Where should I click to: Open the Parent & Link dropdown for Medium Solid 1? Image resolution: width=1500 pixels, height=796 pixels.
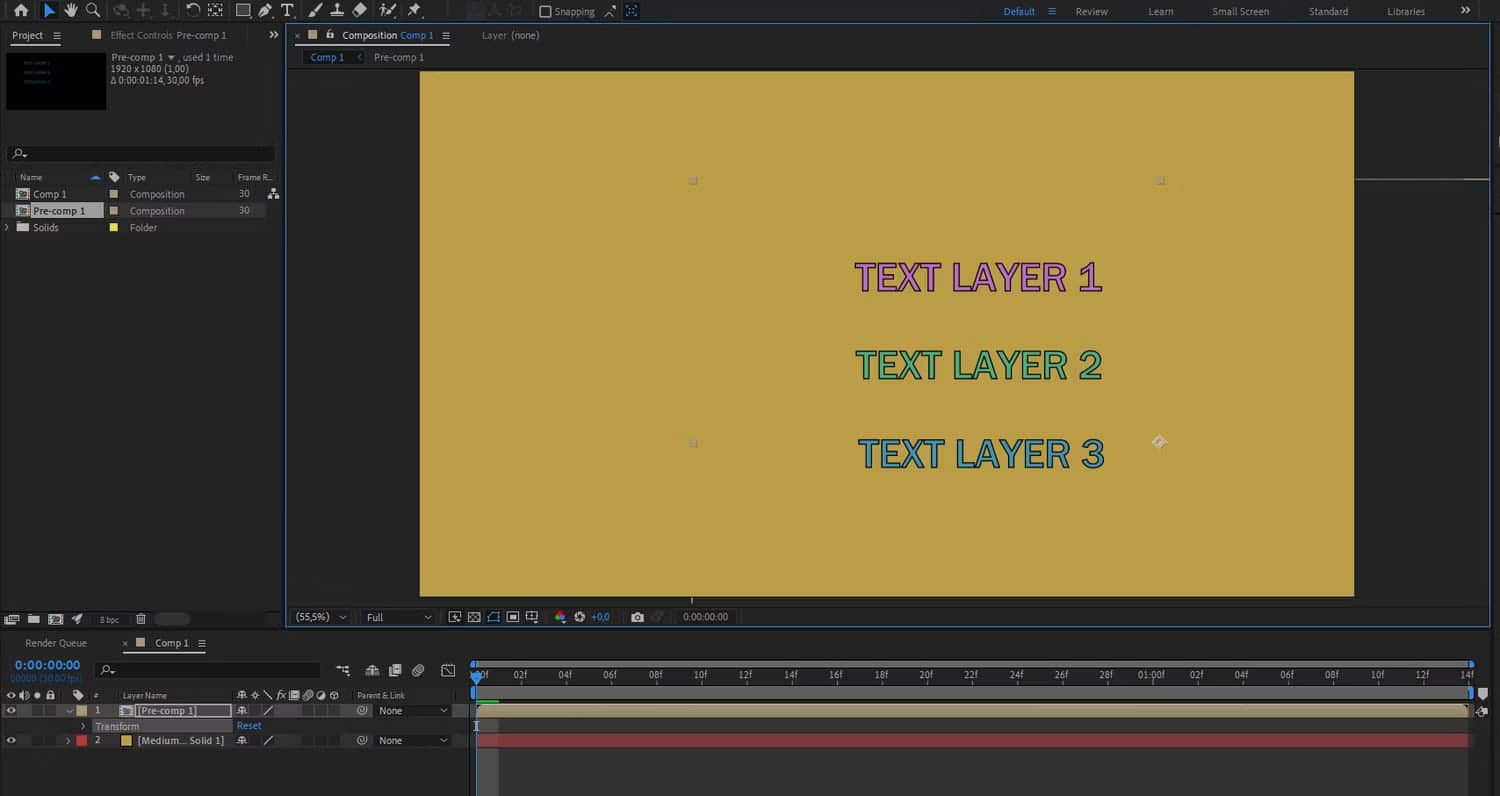(x=412, y=740)
